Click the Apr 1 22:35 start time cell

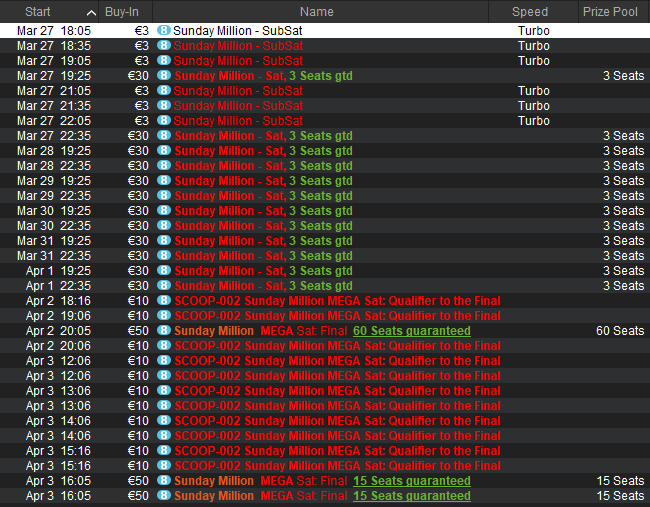click(58, 286)
